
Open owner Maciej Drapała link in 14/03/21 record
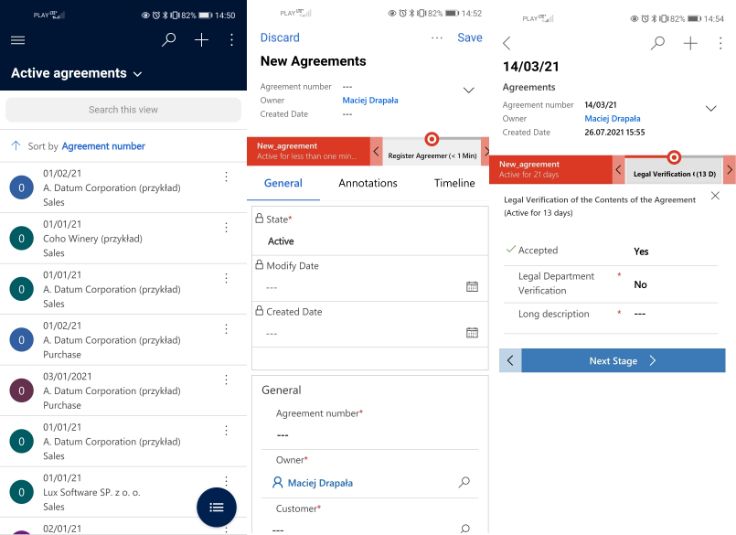click(612, 119)
